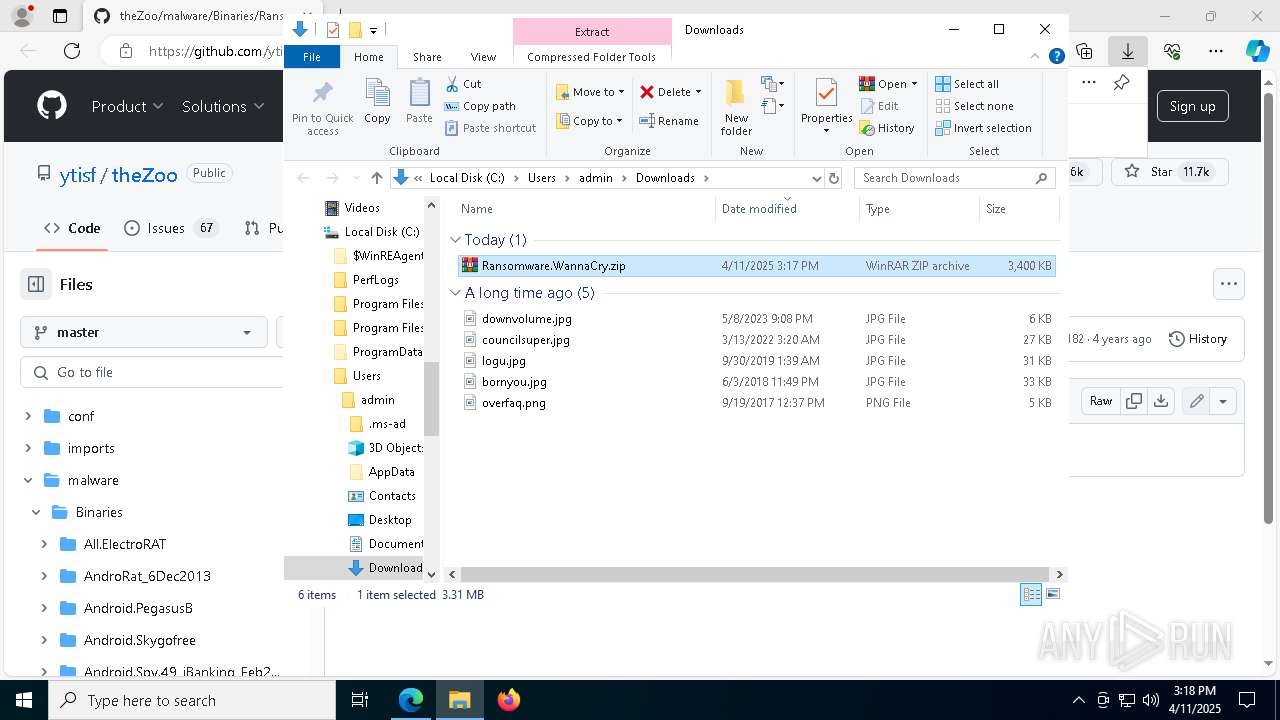Click theZoo repository link
Image resolution: width=1280 pixels, height=720 pixels.
coord(144,175)
